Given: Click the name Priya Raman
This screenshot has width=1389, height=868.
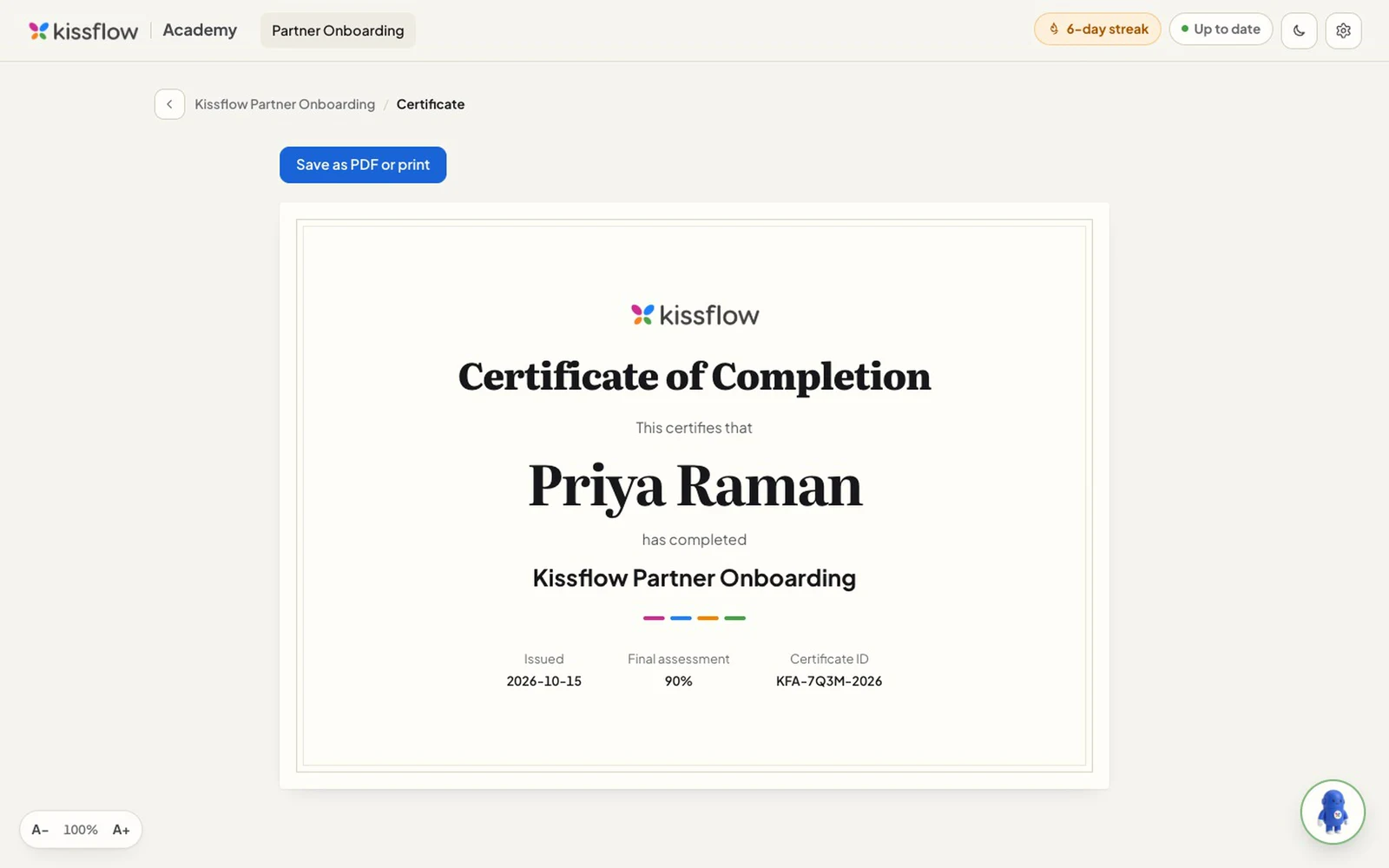Looking at the screenshot, I should click(x=694, y=486).
